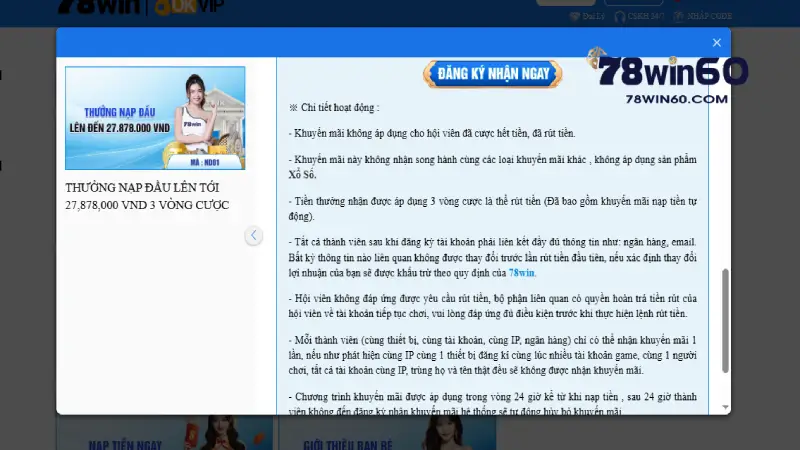
Task: Open the THƯỞNG NẠP ĐẦU promotion thumbnail
Action: 155,118
